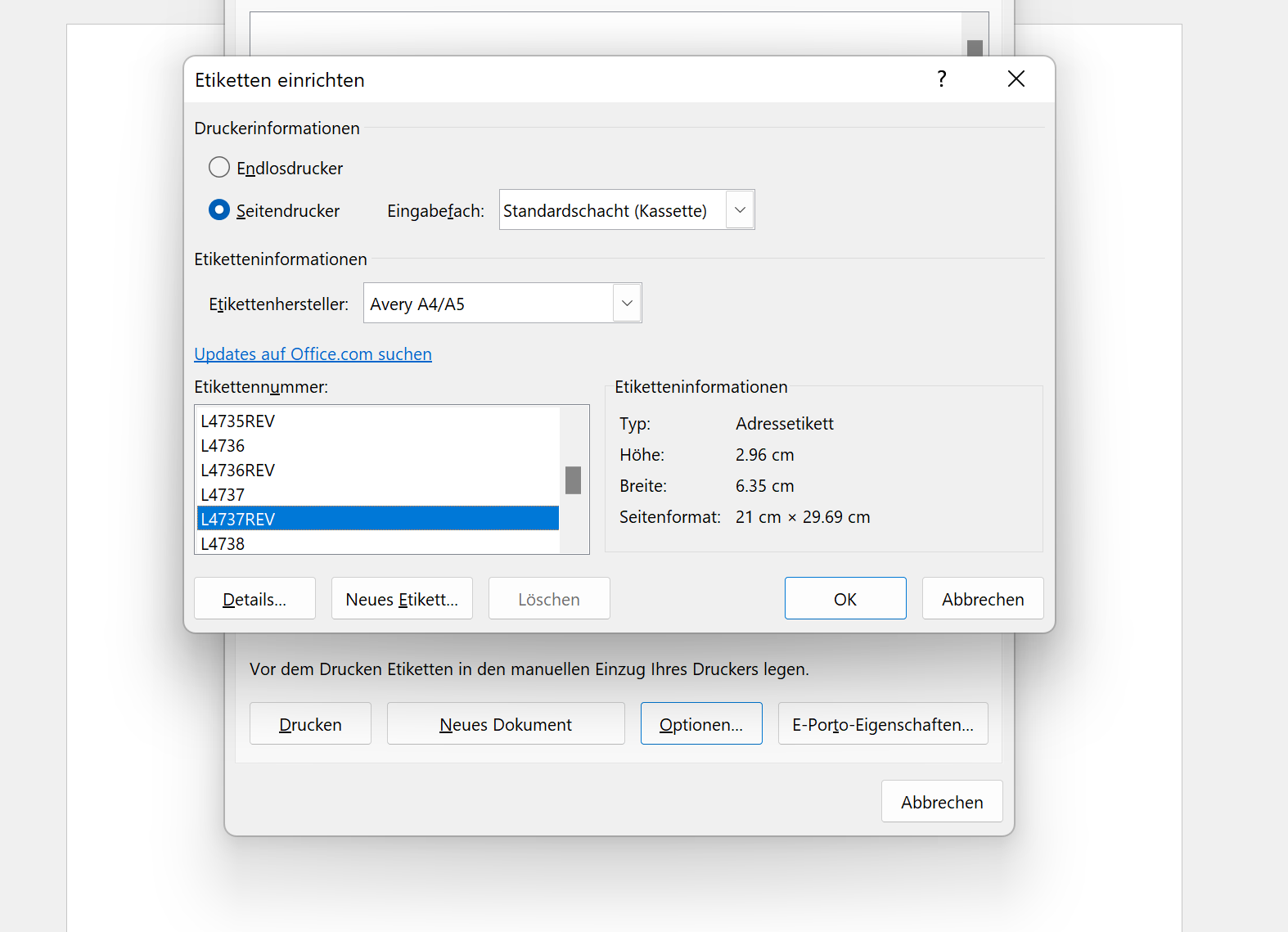Select L4738 at the list bottom
1288x932 pixels.
pos(223,544)
